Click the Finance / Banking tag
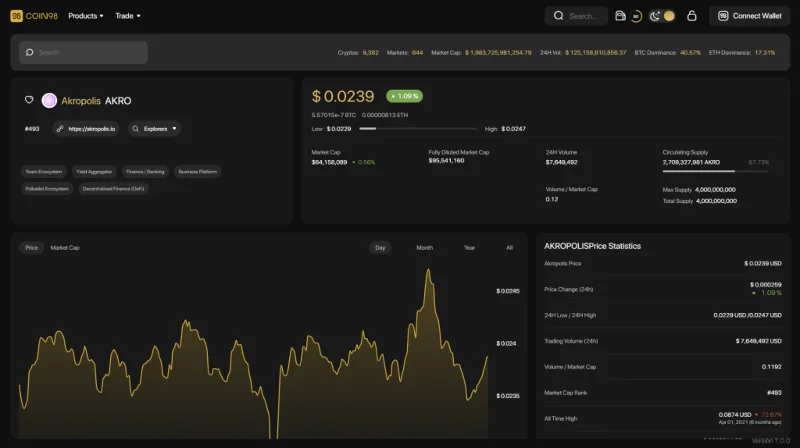The image size is (800, 448). 145,171
